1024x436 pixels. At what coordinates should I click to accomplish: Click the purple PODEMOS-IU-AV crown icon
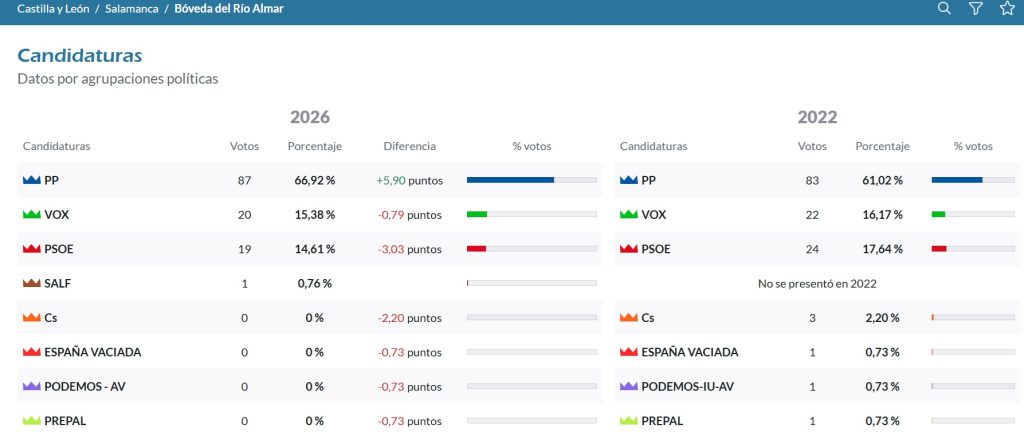[x=628, y=386]
